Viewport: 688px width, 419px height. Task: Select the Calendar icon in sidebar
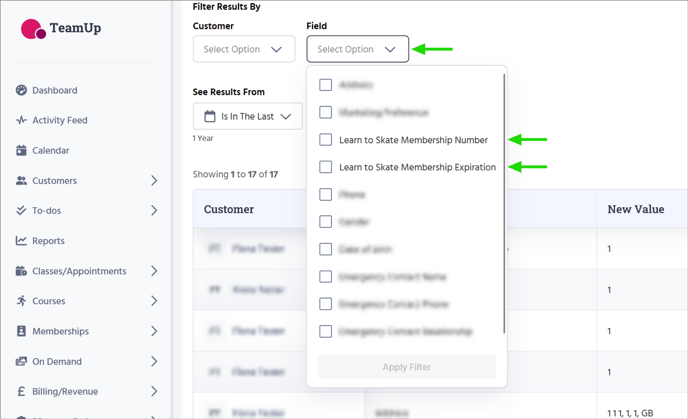(x=22, y=151)
